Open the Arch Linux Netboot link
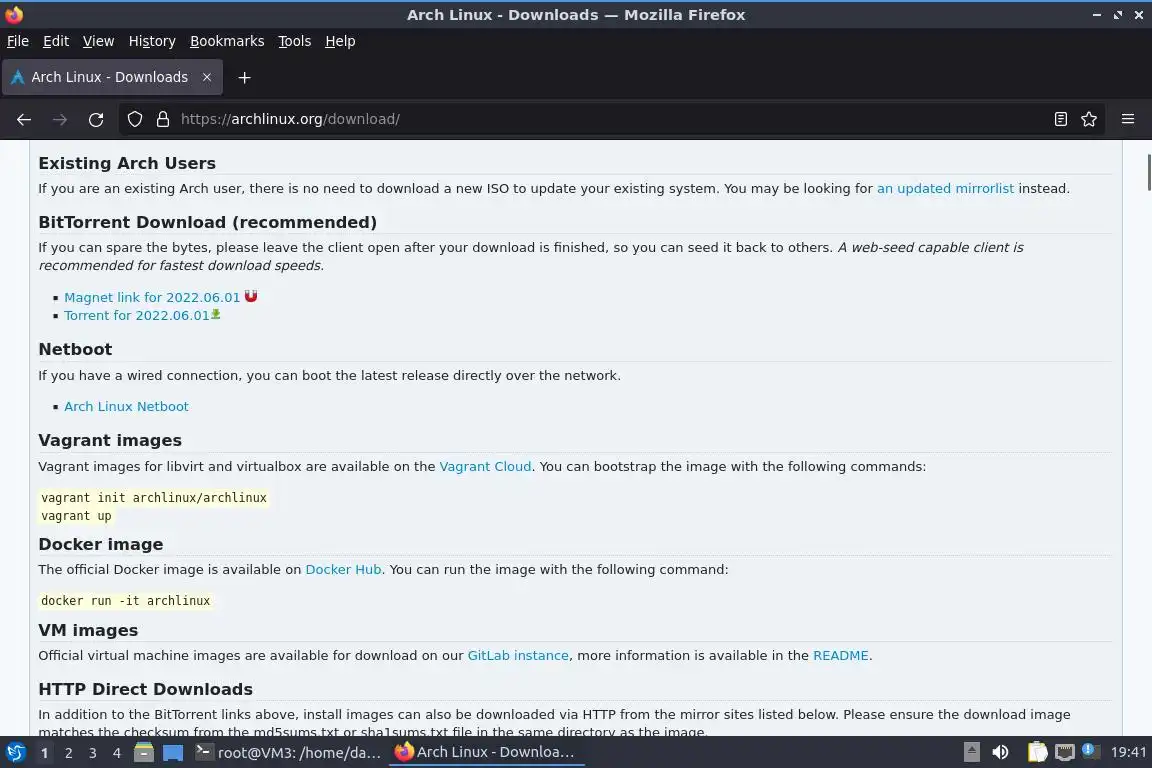 126,406
